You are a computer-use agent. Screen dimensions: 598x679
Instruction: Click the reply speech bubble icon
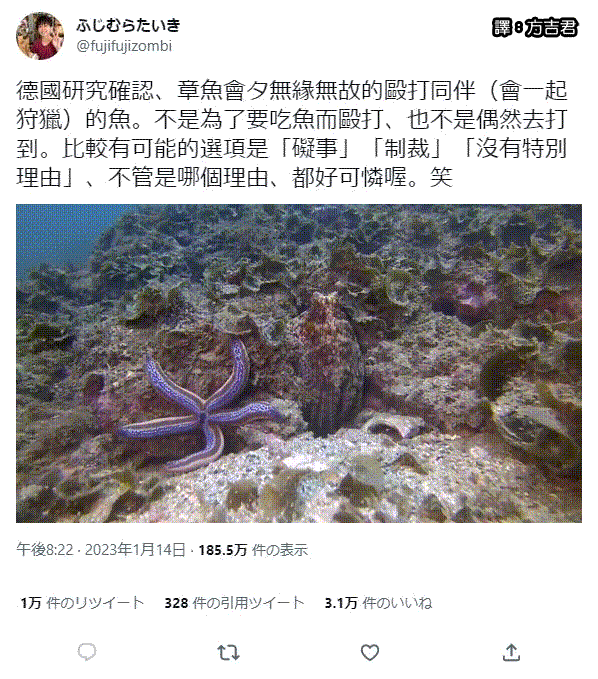[87, 651]
